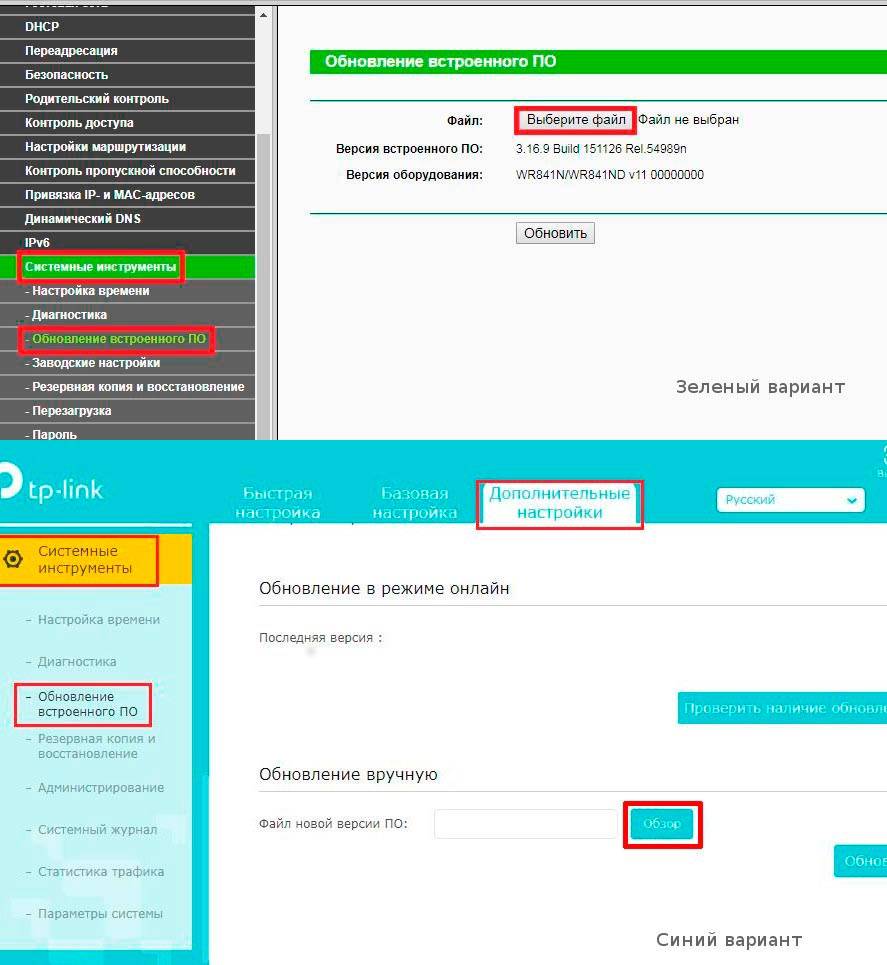Click the firmware file path input field

point(526,824)
